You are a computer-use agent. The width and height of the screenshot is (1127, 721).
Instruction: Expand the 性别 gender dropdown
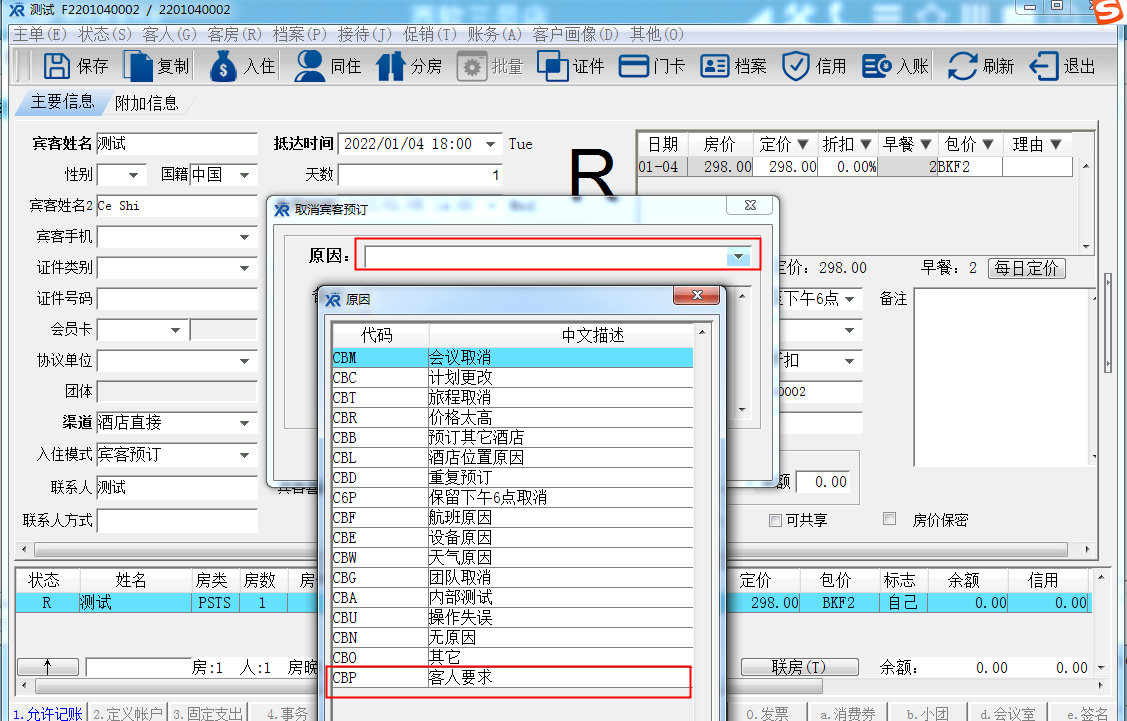(134, 175)
